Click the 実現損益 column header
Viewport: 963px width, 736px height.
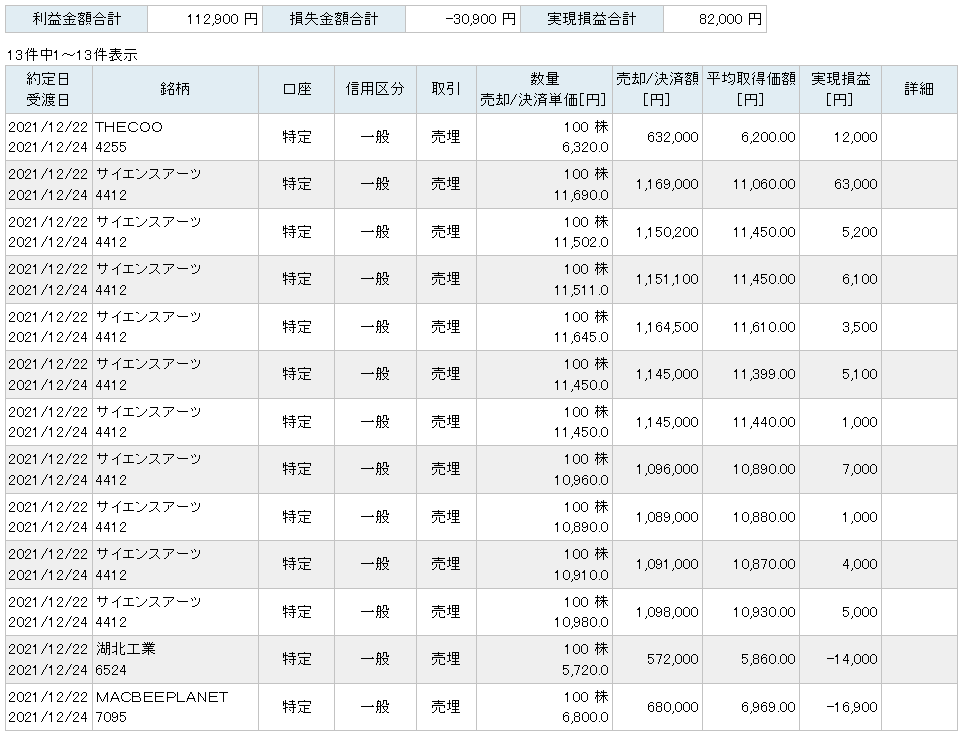point(840,89)
